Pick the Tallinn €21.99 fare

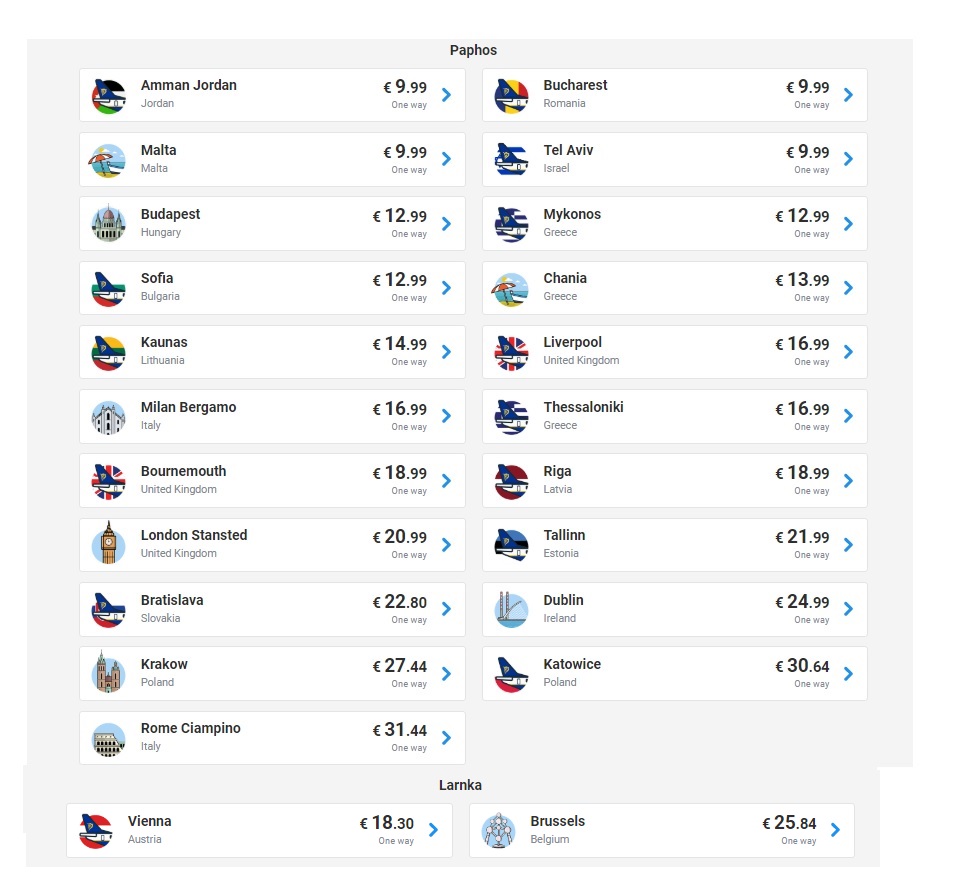[802, 537]
